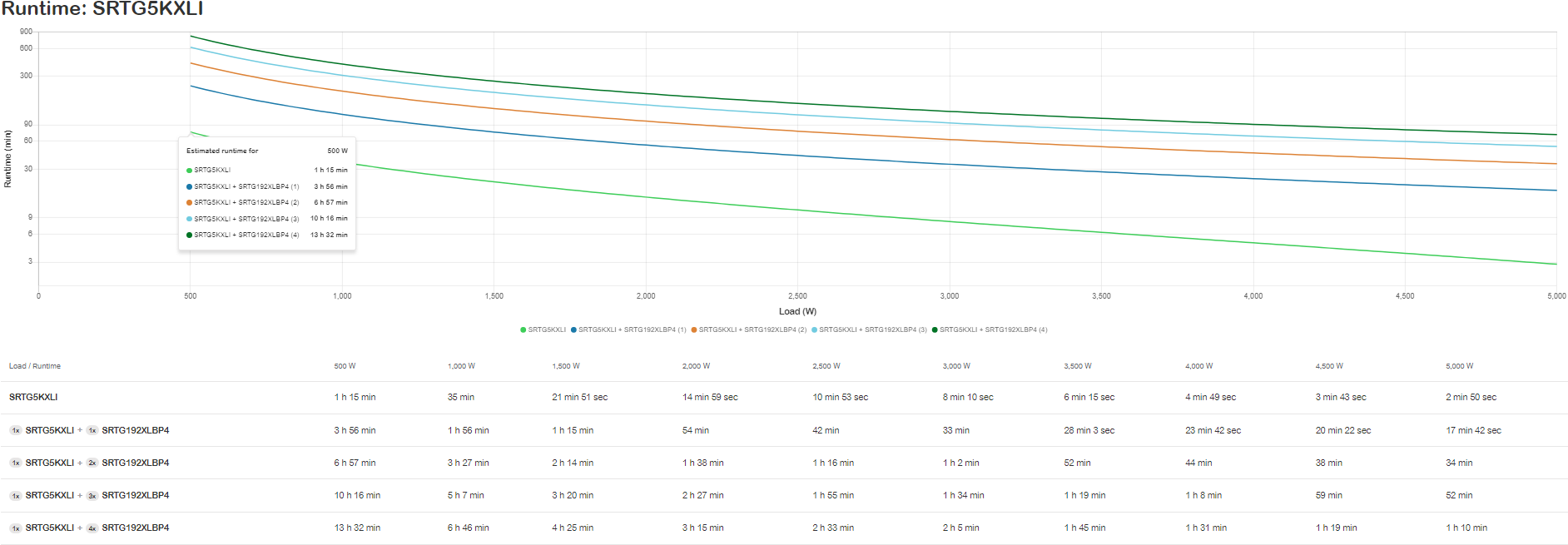Click the 2x quantity badge before SRTG192XLBP4
Viewport: 1568px width, 545px height.
92,463
